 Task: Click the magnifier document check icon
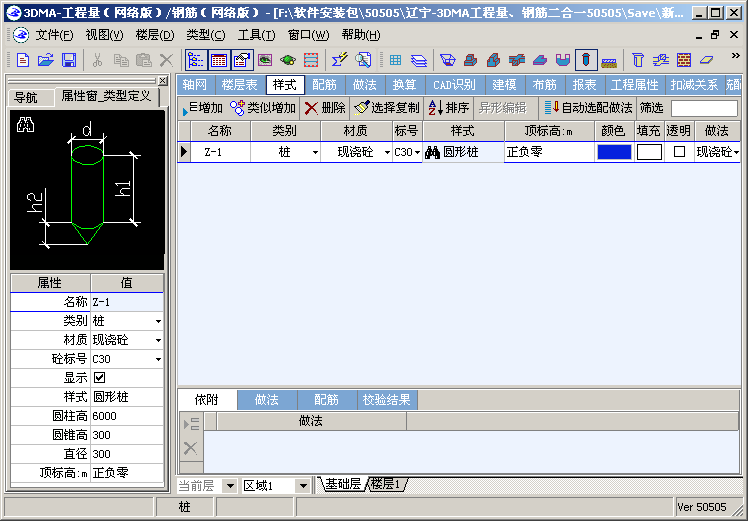[x=363, y=60]
